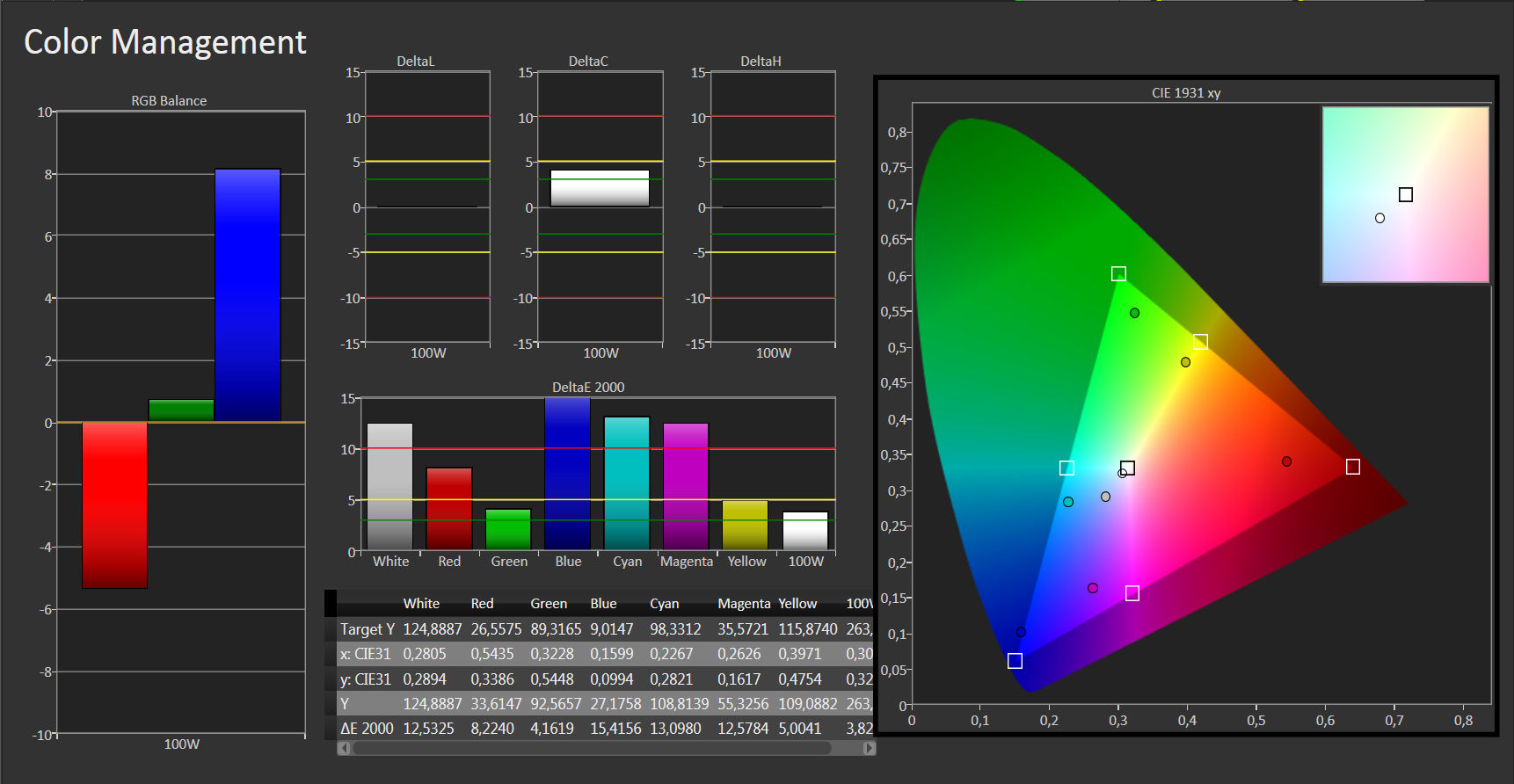Click the cyan target square on CIE diagram
The height and width of the screenshot is (784, 1514).
(x=1066, y=468)
